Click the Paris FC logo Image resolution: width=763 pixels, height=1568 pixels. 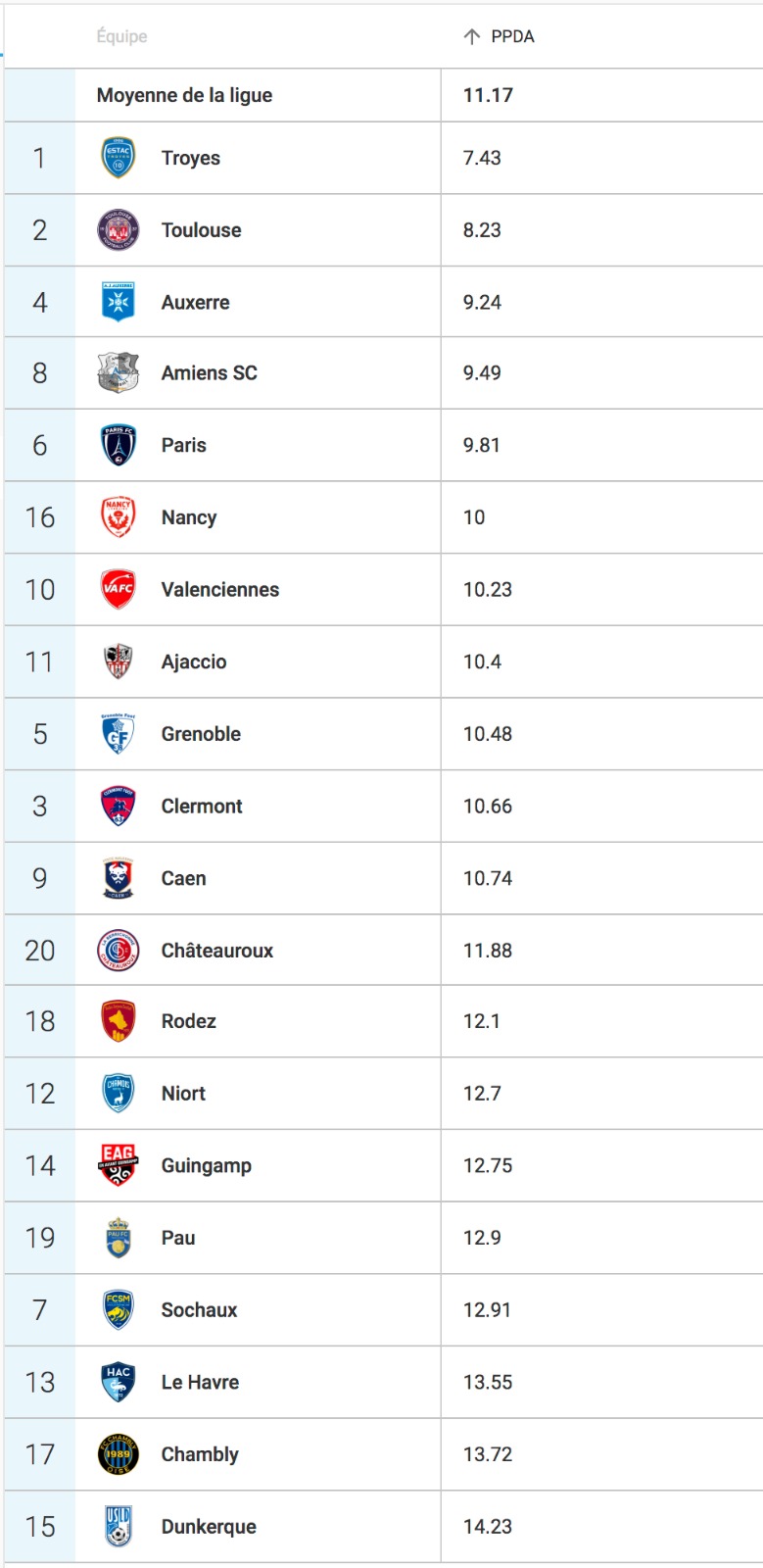[119, 445]
